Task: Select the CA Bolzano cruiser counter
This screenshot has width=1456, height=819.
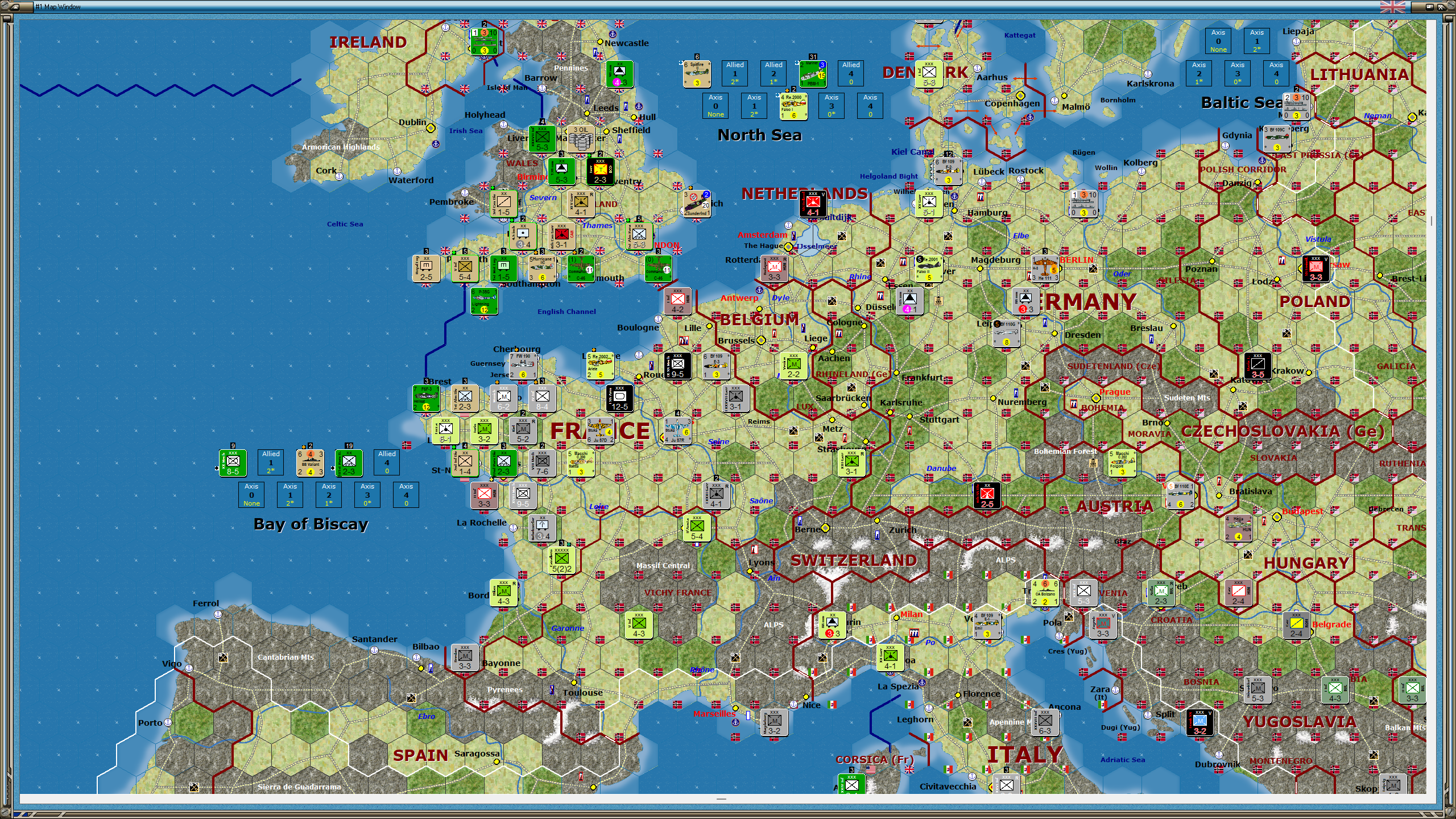Action: 1045,593
